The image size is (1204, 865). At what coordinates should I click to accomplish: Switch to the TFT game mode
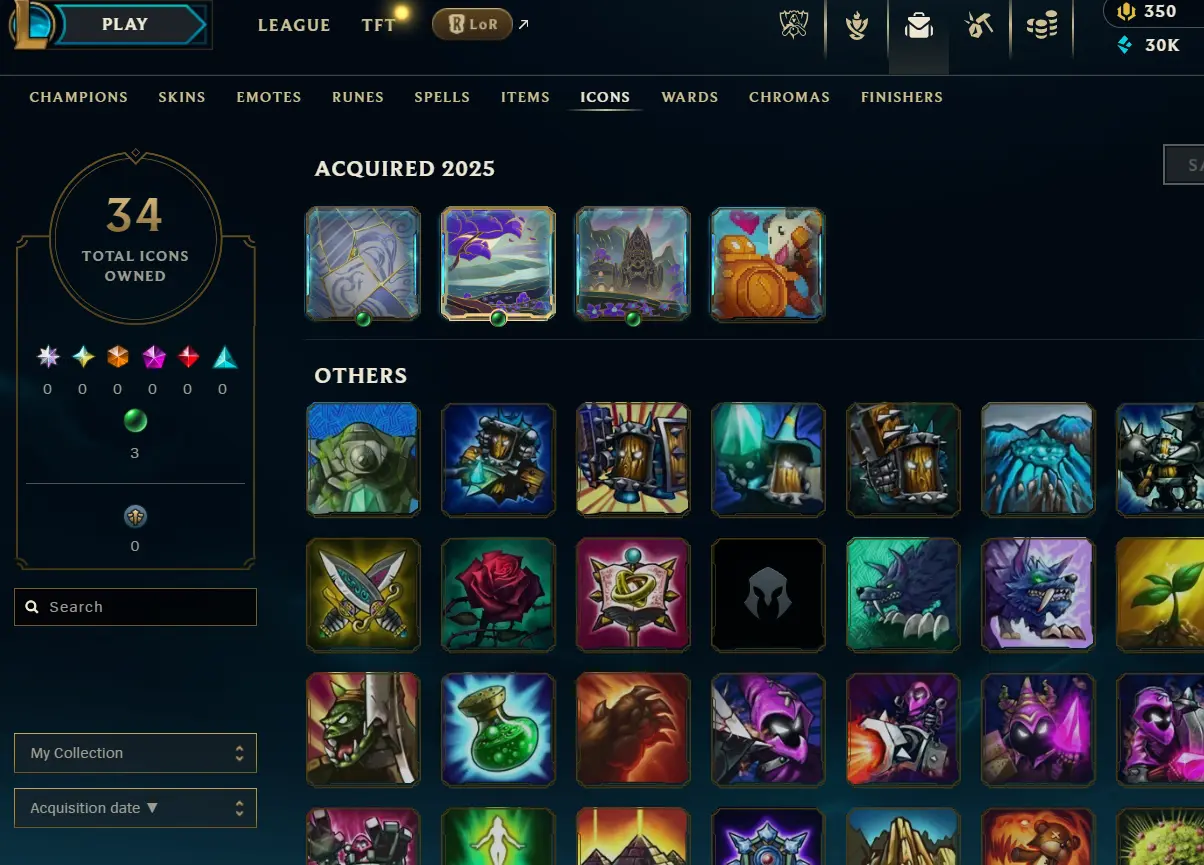pos(378,25)
